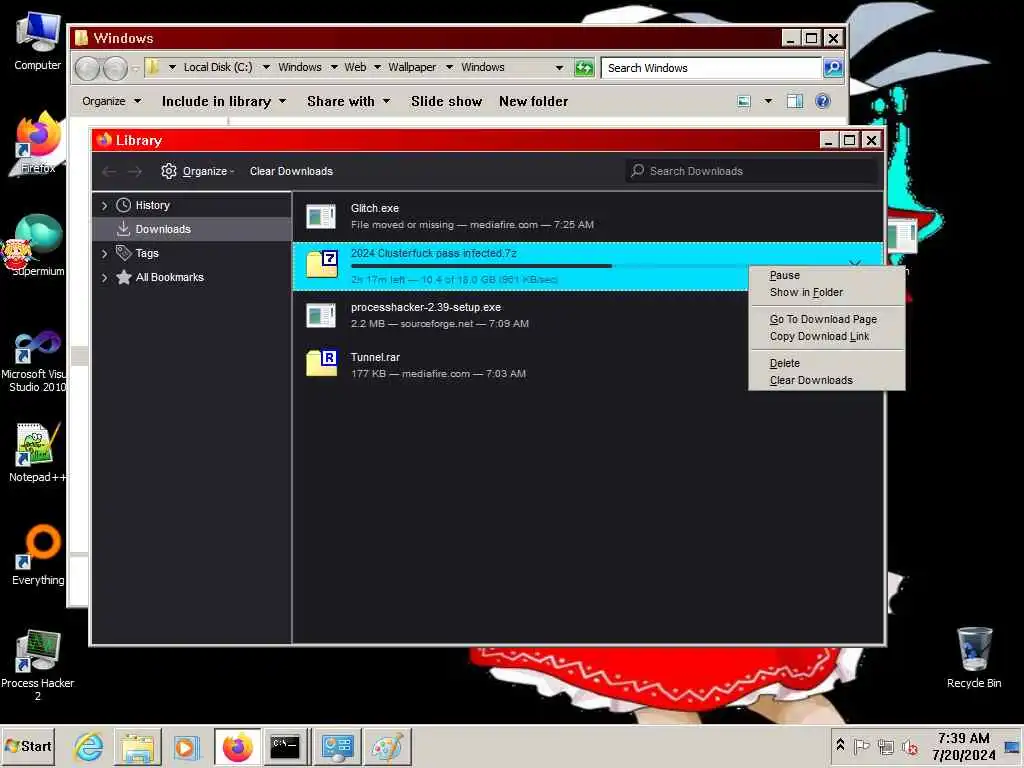
Task: Select All Bookmarks in the sidebar
Action: tap(169, 278)
